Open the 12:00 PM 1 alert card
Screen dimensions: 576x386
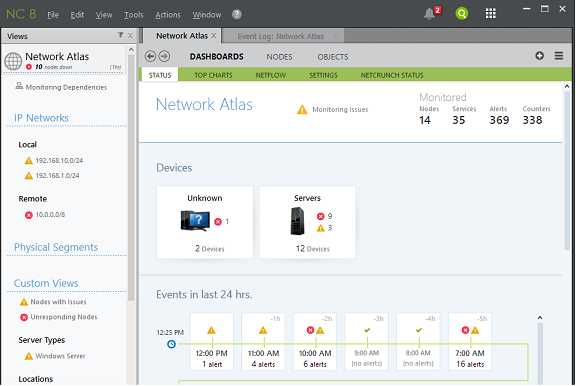(212, 341)
